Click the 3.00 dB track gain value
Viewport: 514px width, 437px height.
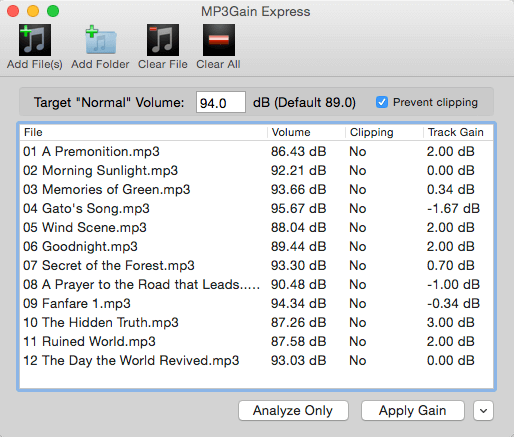[x=451, y=323]
